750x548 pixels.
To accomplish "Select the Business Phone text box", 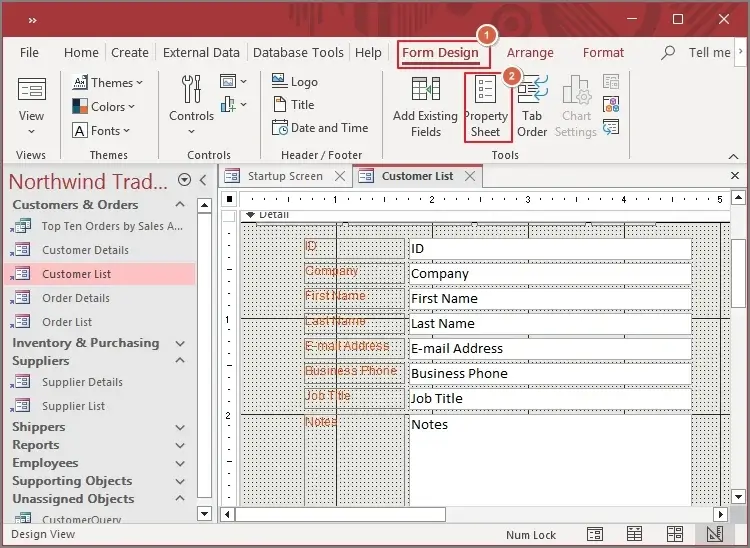I will 550,373.
